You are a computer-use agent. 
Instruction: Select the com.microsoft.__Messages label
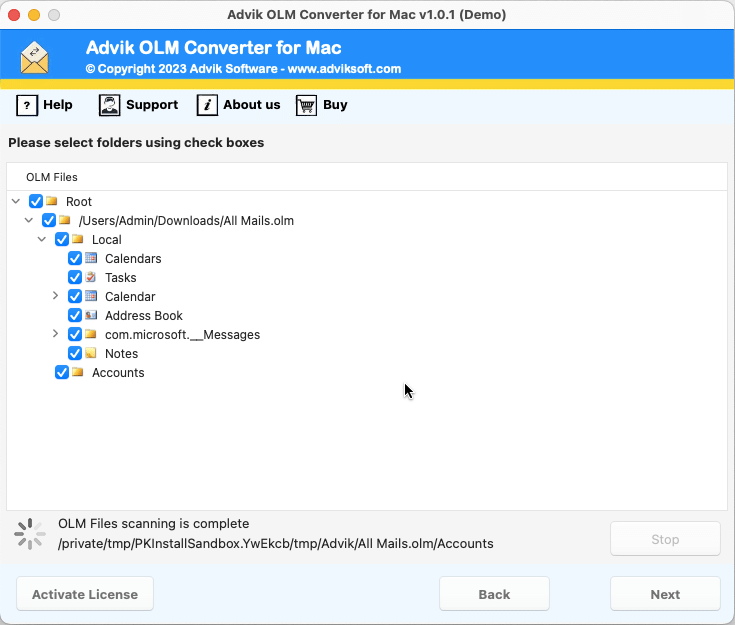pos(182,335)
